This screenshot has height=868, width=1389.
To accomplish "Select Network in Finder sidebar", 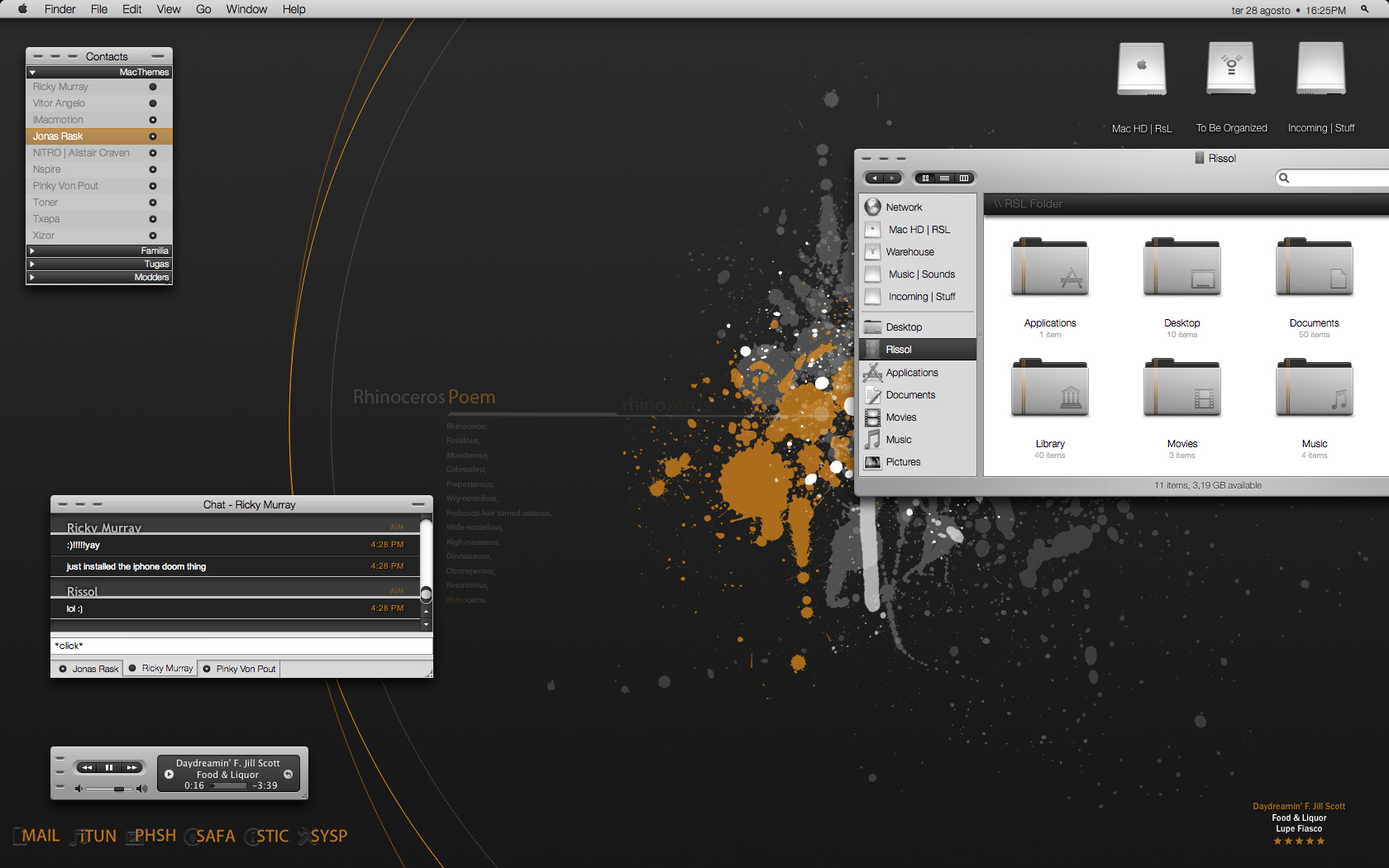I will click(x=918, y=207).
